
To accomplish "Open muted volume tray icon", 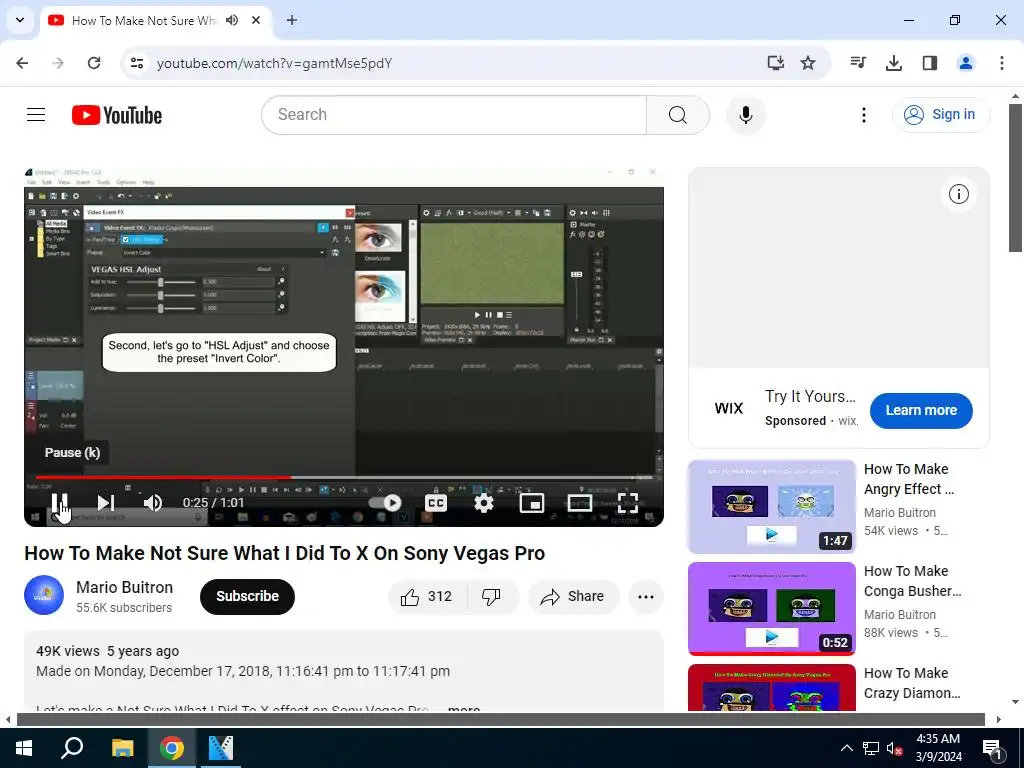I will pyautogui.click(x=894, y=748).
